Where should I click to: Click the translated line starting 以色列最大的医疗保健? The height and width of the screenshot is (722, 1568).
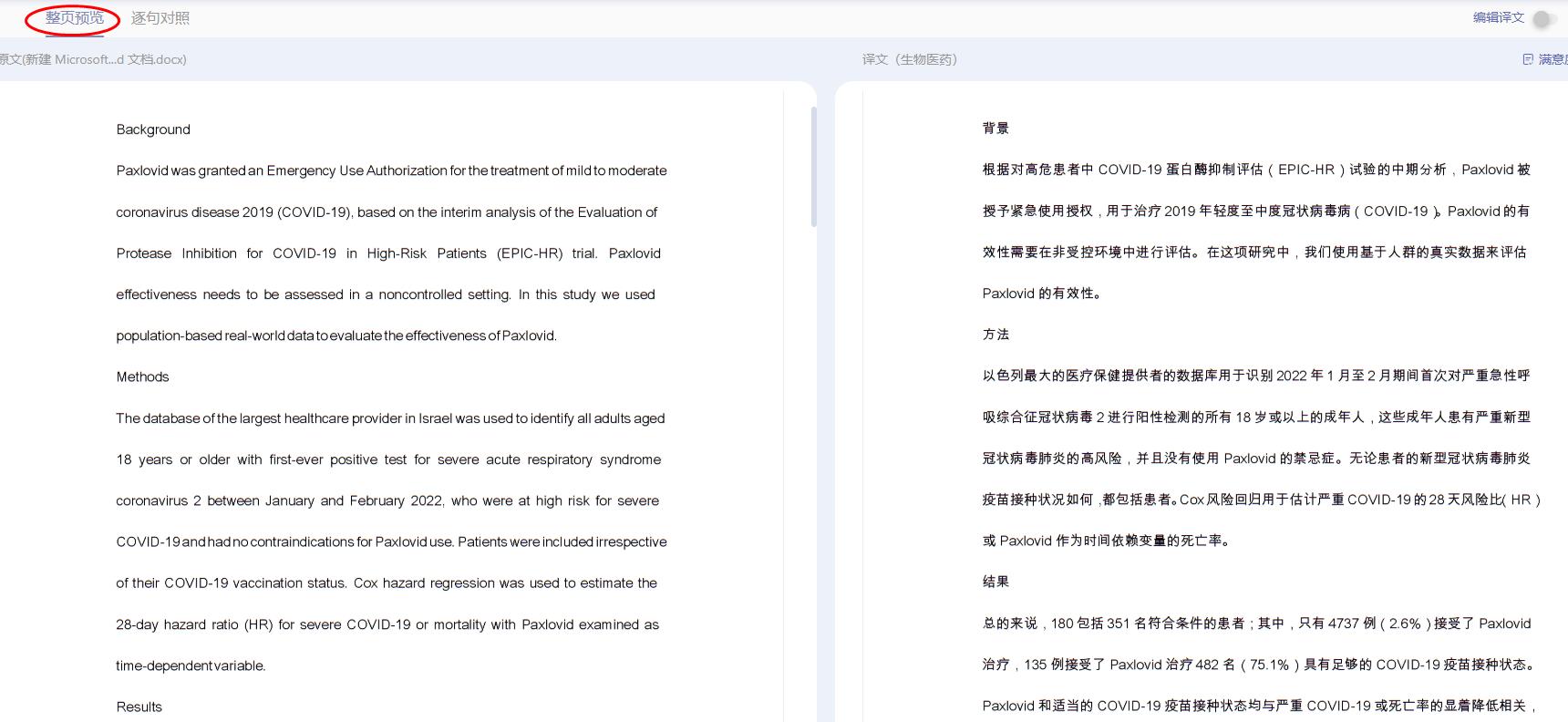click(1256, 376)
